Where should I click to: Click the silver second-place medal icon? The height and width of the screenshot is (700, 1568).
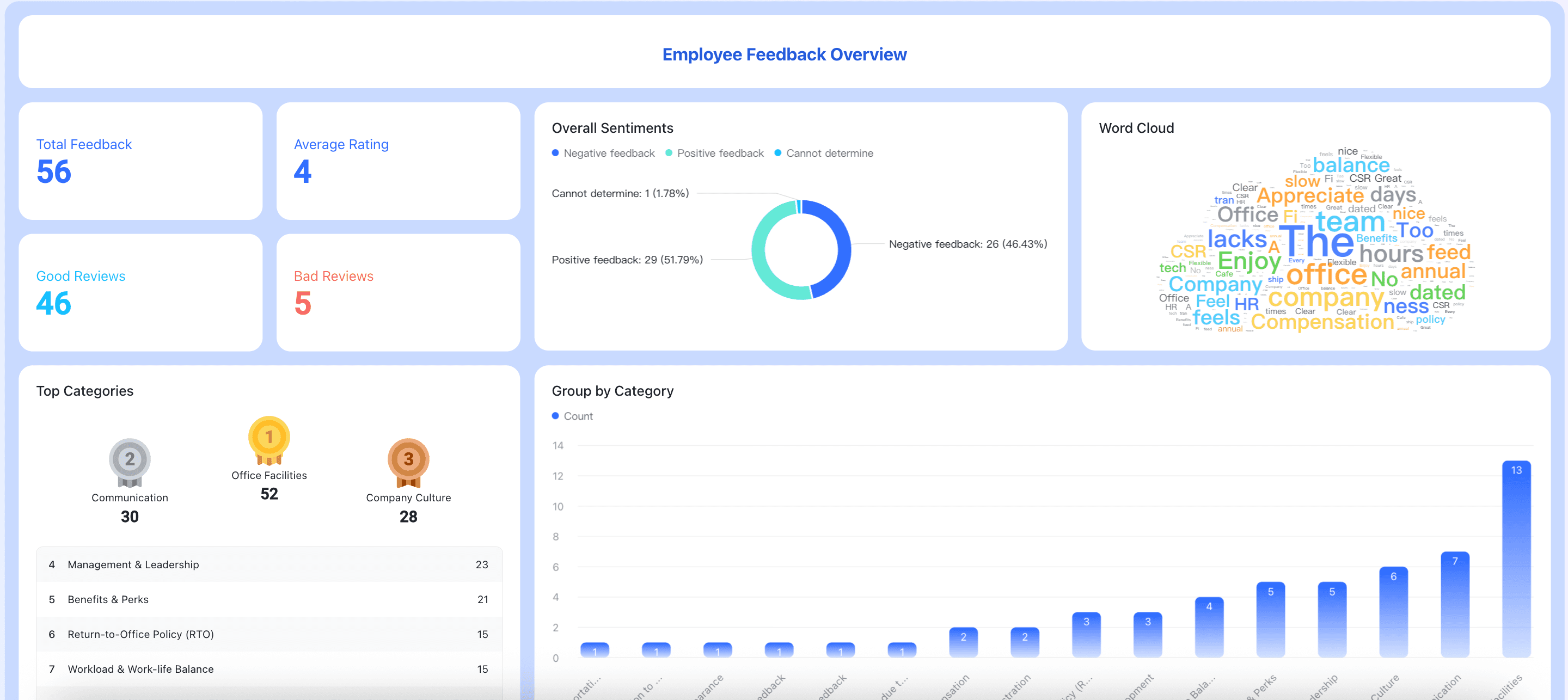coord(130,462)
